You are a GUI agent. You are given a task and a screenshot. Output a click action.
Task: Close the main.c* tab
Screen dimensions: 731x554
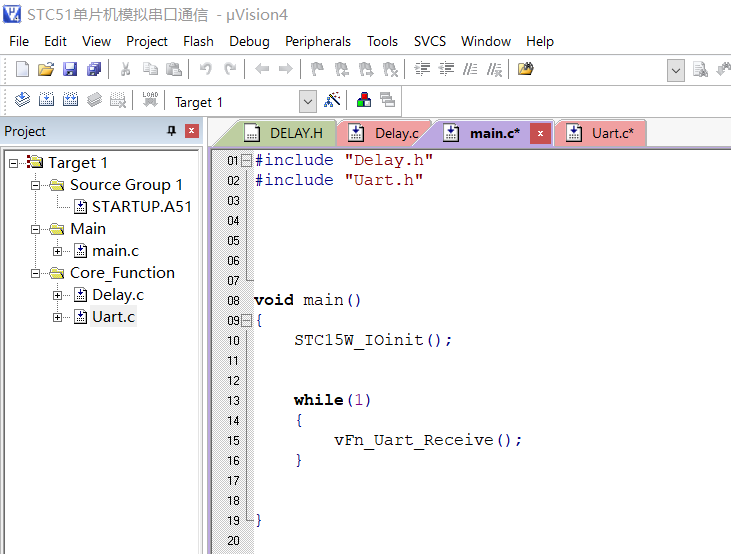tap(540, 134)
